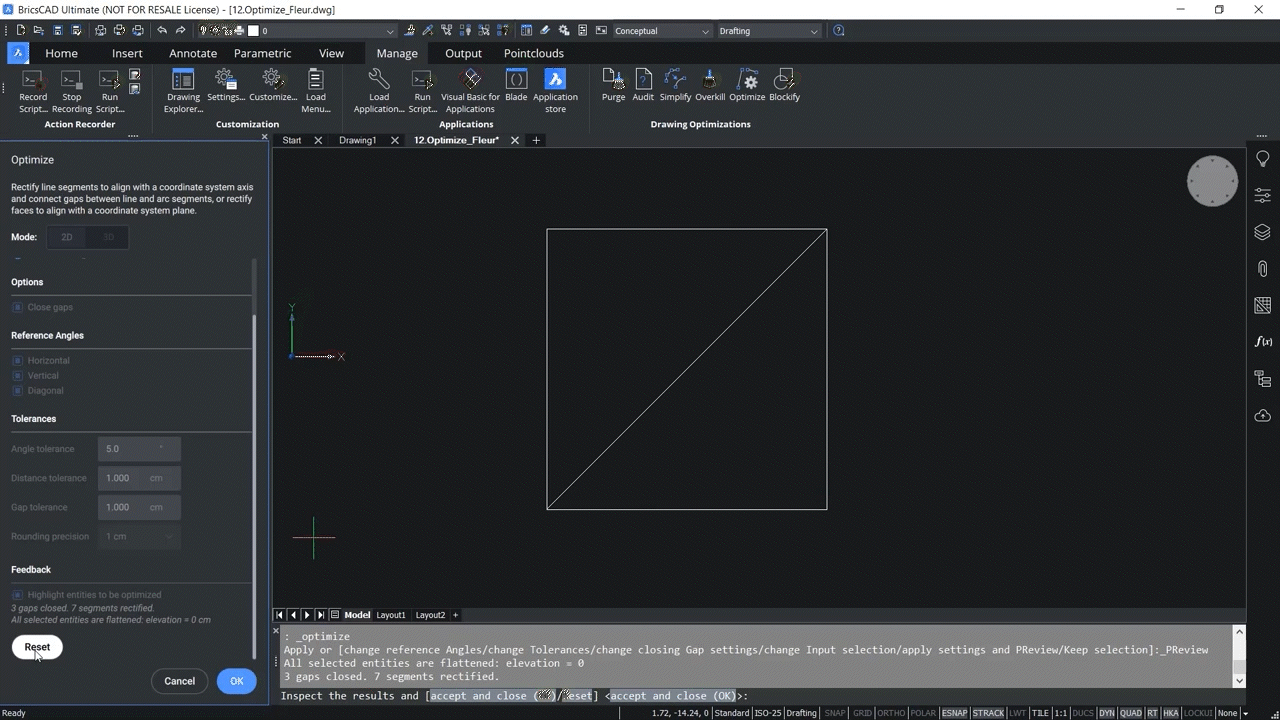1280x720 pixels.
Task: Toggle the Horizontal reference angle checkbox
Action: (x=17, y=360)
